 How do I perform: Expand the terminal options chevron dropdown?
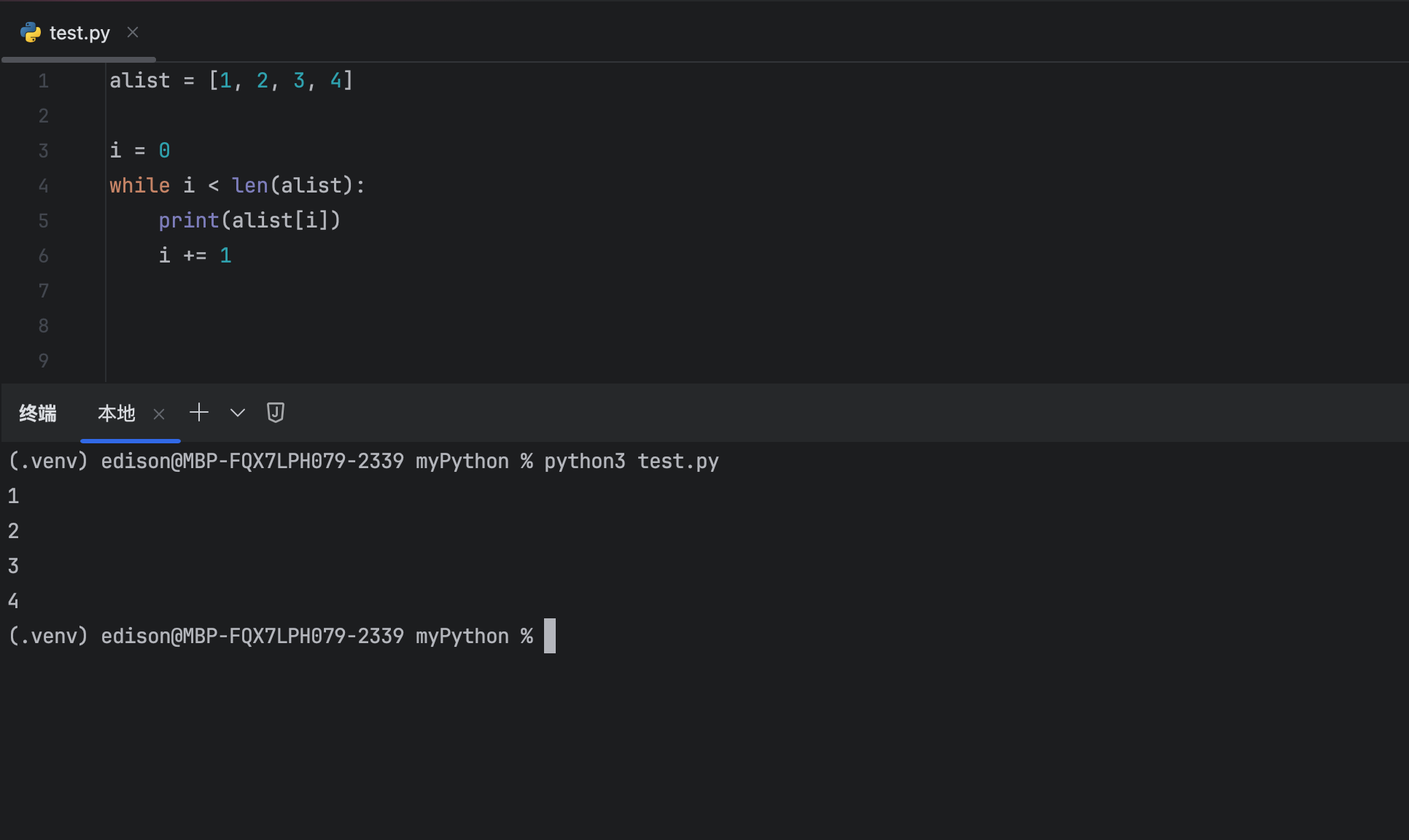point(237,413)
